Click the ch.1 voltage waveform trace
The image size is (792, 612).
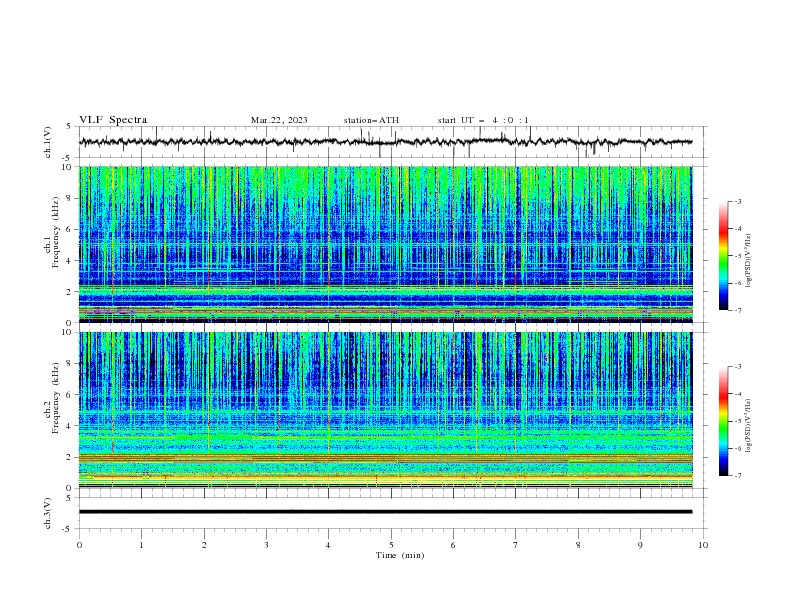(385, 142)
